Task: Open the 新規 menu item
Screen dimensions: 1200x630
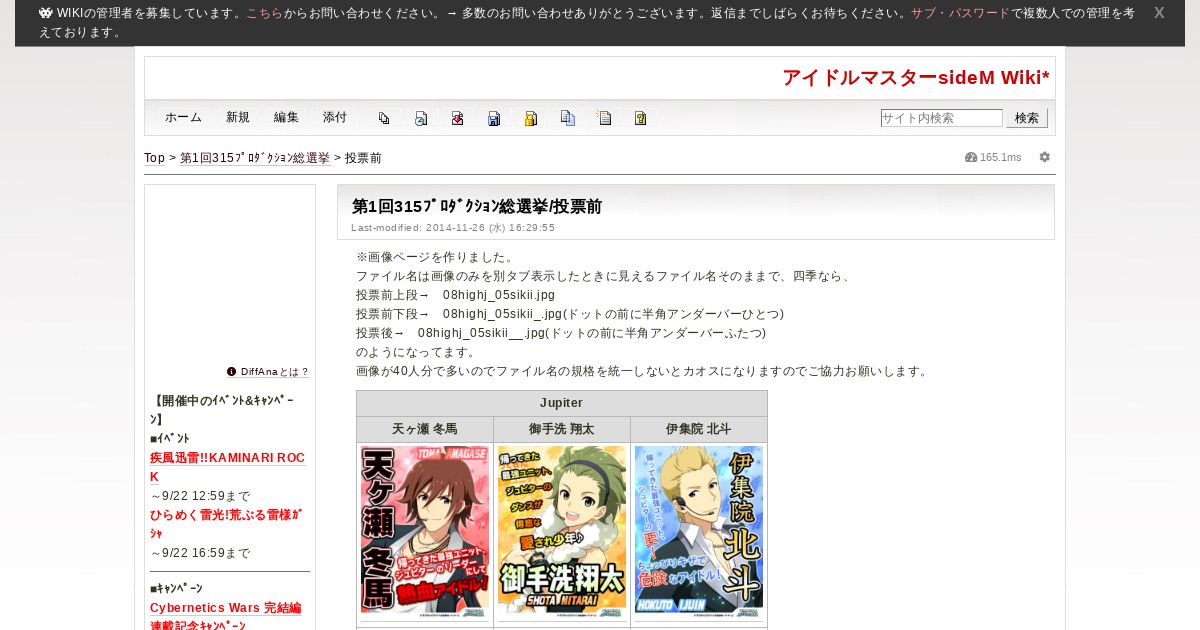Action: coord(238,117)
